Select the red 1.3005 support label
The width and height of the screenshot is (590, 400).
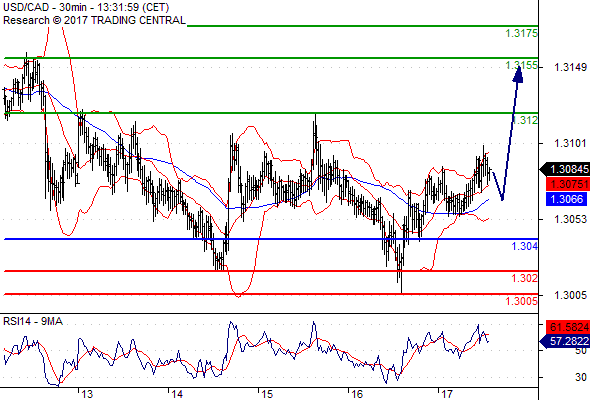pyautogui.click(x=521, y=301)
